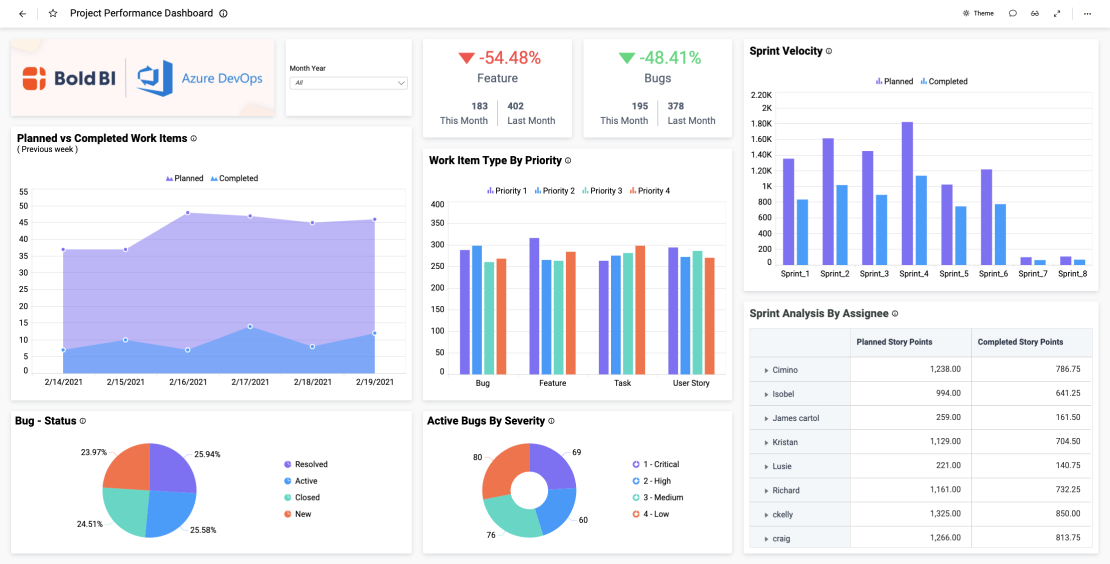The width and height of the screenshot is (1110, 564).
Task: Click info icon beside Project Performance Dashboard title
Action: (x=223, y=14)
